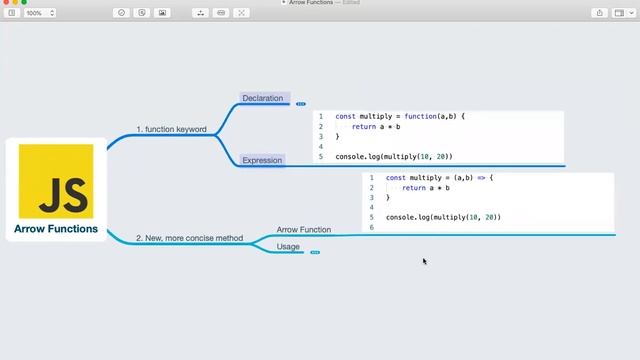Viewport: 640px width, 360px height.
Task: Click the arrow function code snippet image
Action: click(488, 202)
